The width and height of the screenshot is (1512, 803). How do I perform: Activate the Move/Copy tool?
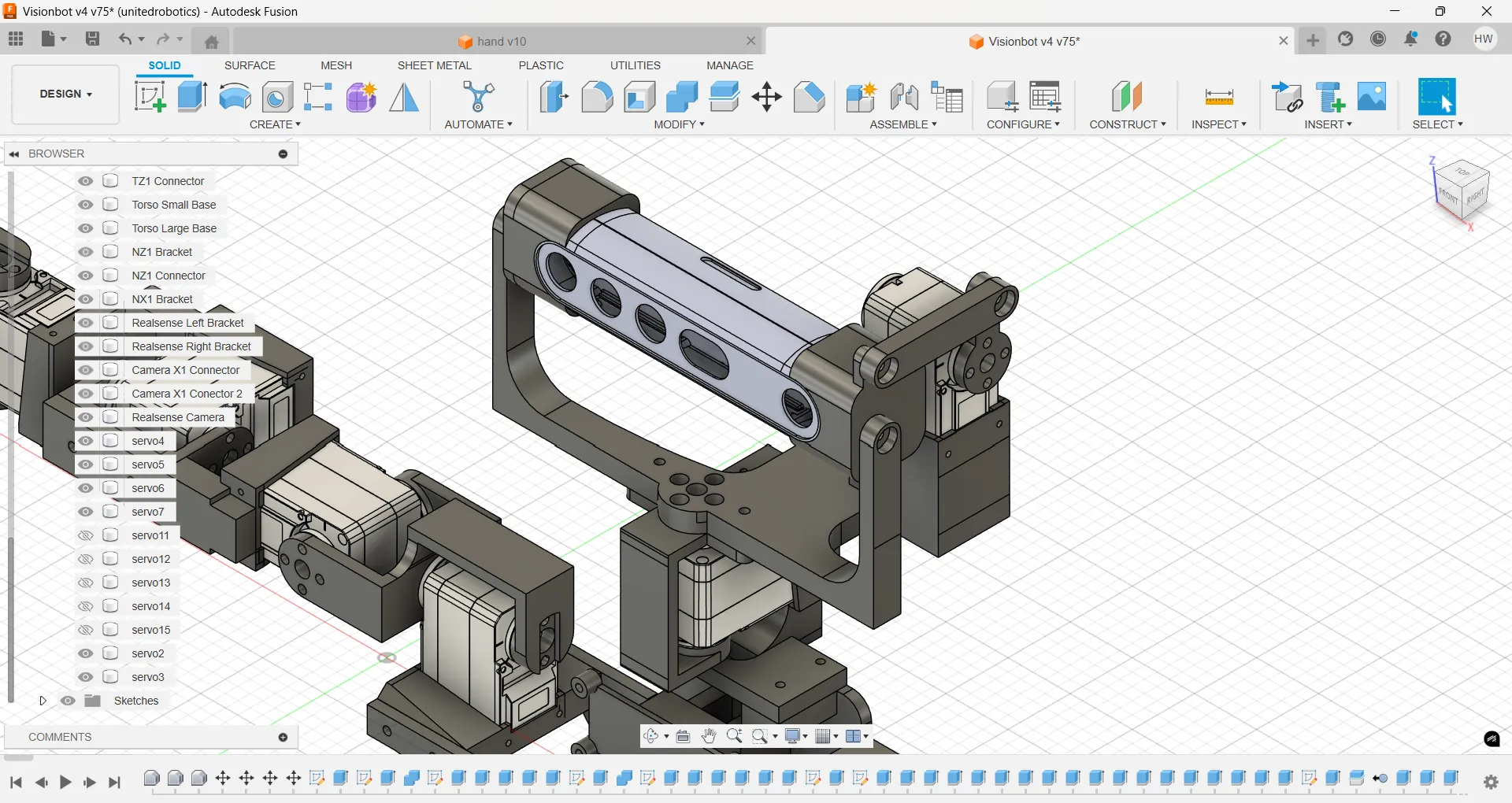pyautogui.click(x=766, y=98)
